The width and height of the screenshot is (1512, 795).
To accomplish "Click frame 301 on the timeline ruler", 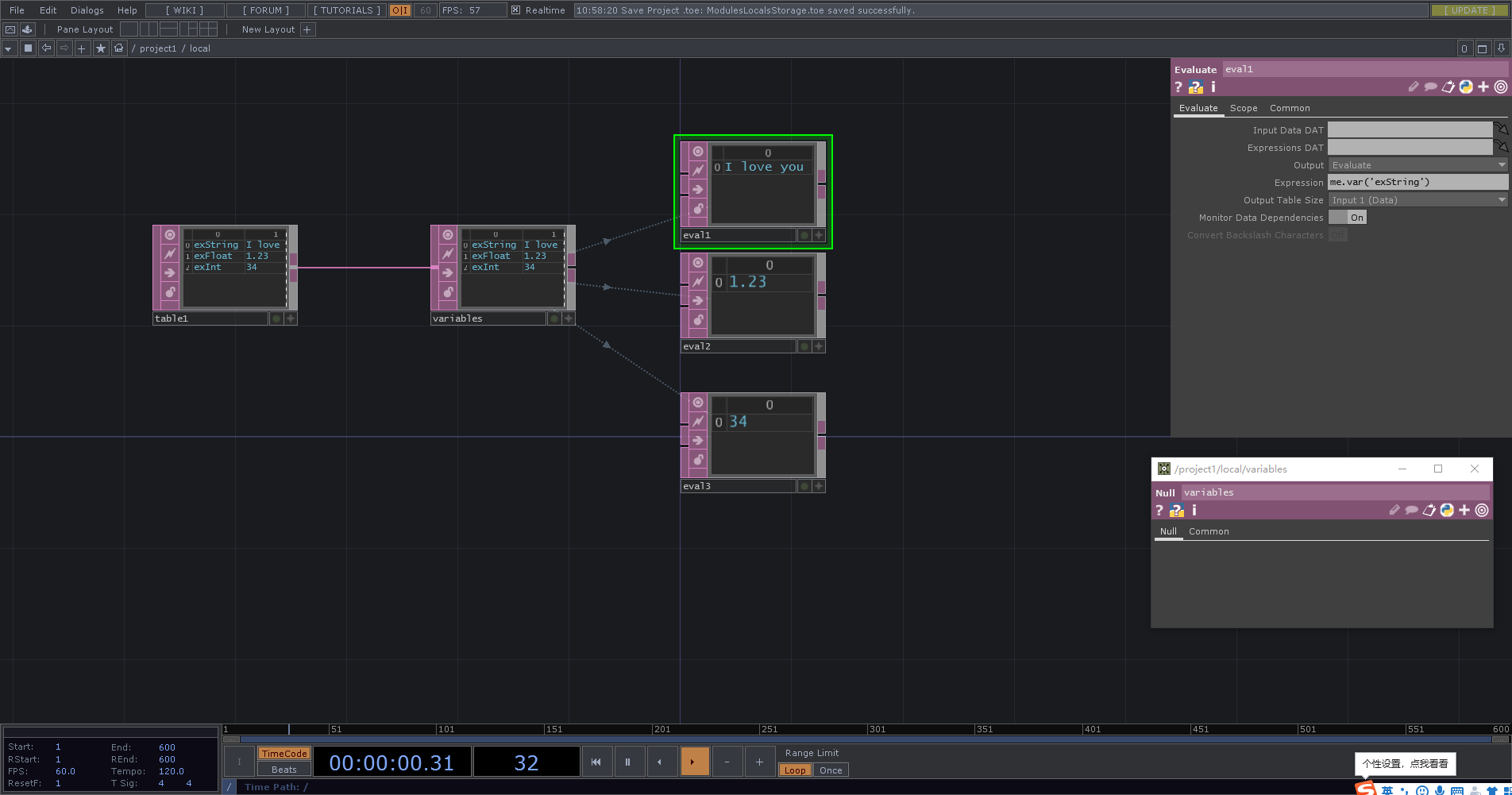I will [x=877, y=728].
